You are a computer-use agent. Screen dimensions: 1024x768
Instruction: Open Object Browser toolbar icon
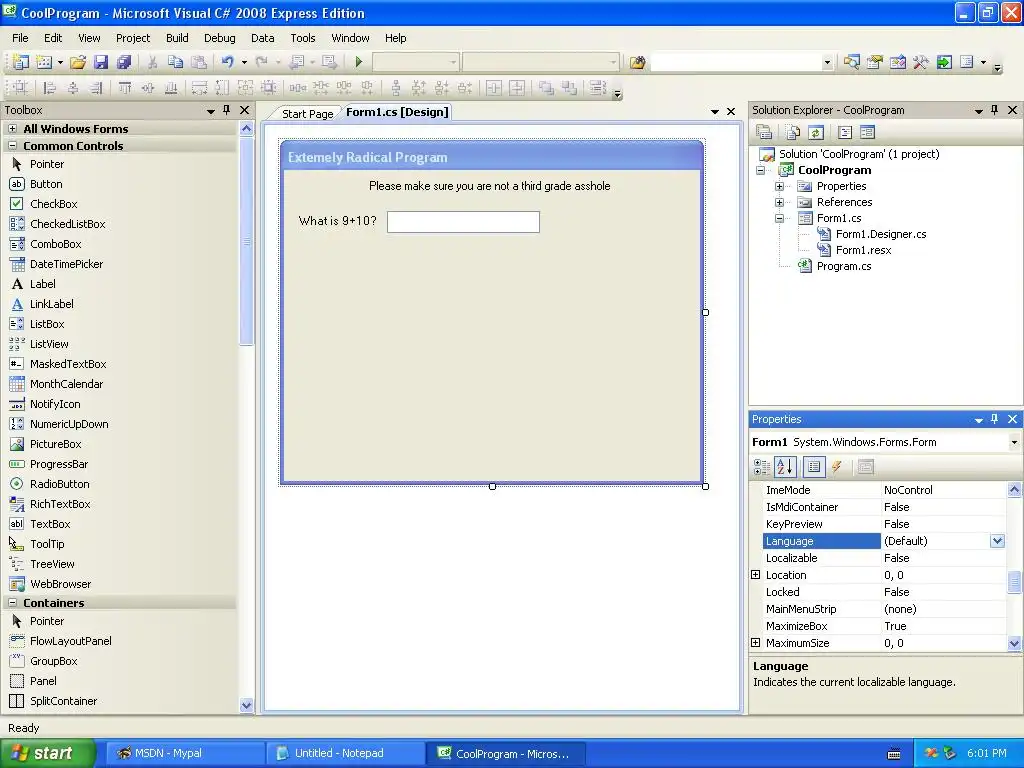coord(897,62)
